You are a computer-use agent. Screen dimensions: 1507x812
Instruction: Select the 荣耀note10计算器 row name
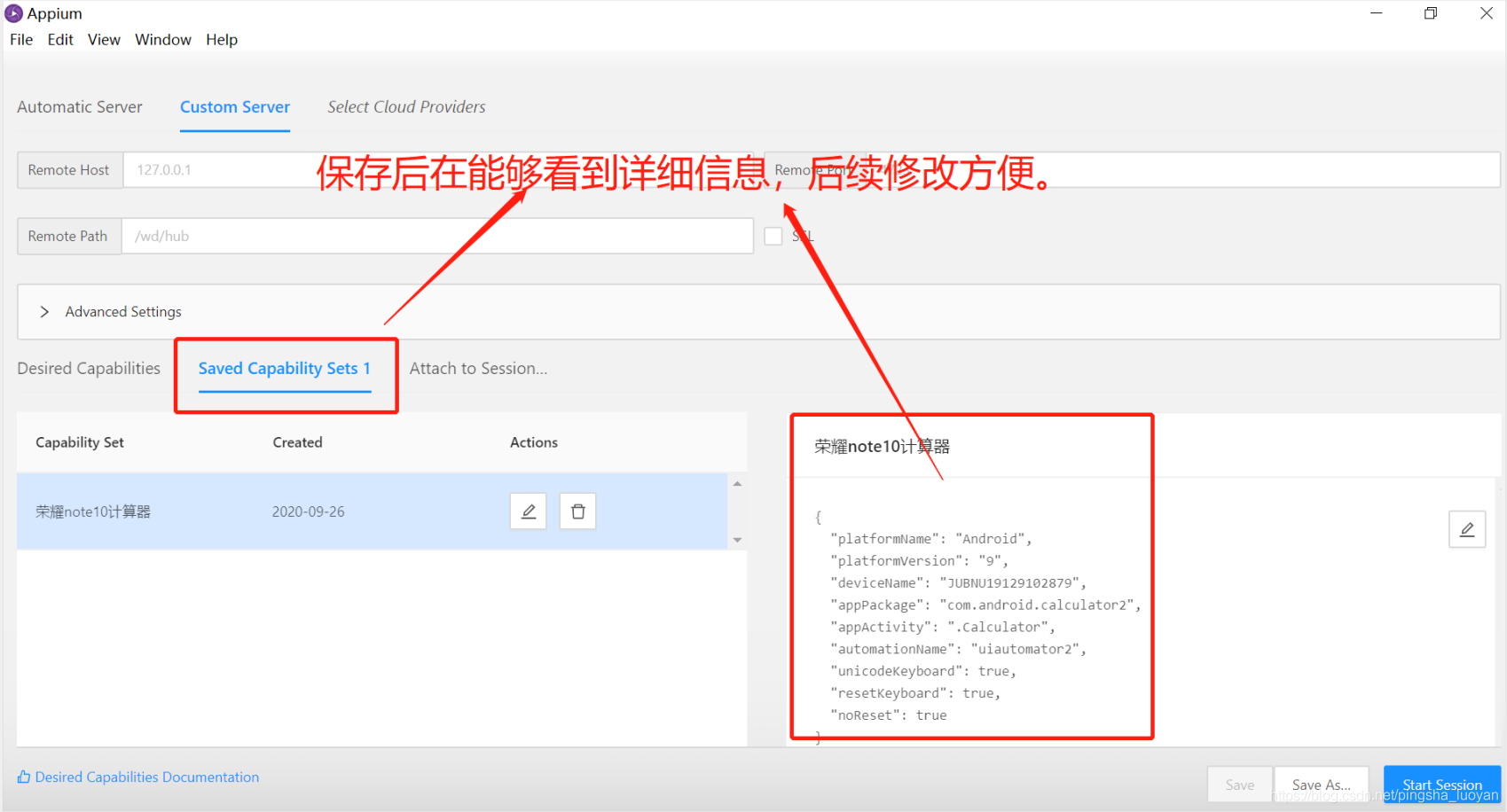pyautogui.click(x=93, y=511)
